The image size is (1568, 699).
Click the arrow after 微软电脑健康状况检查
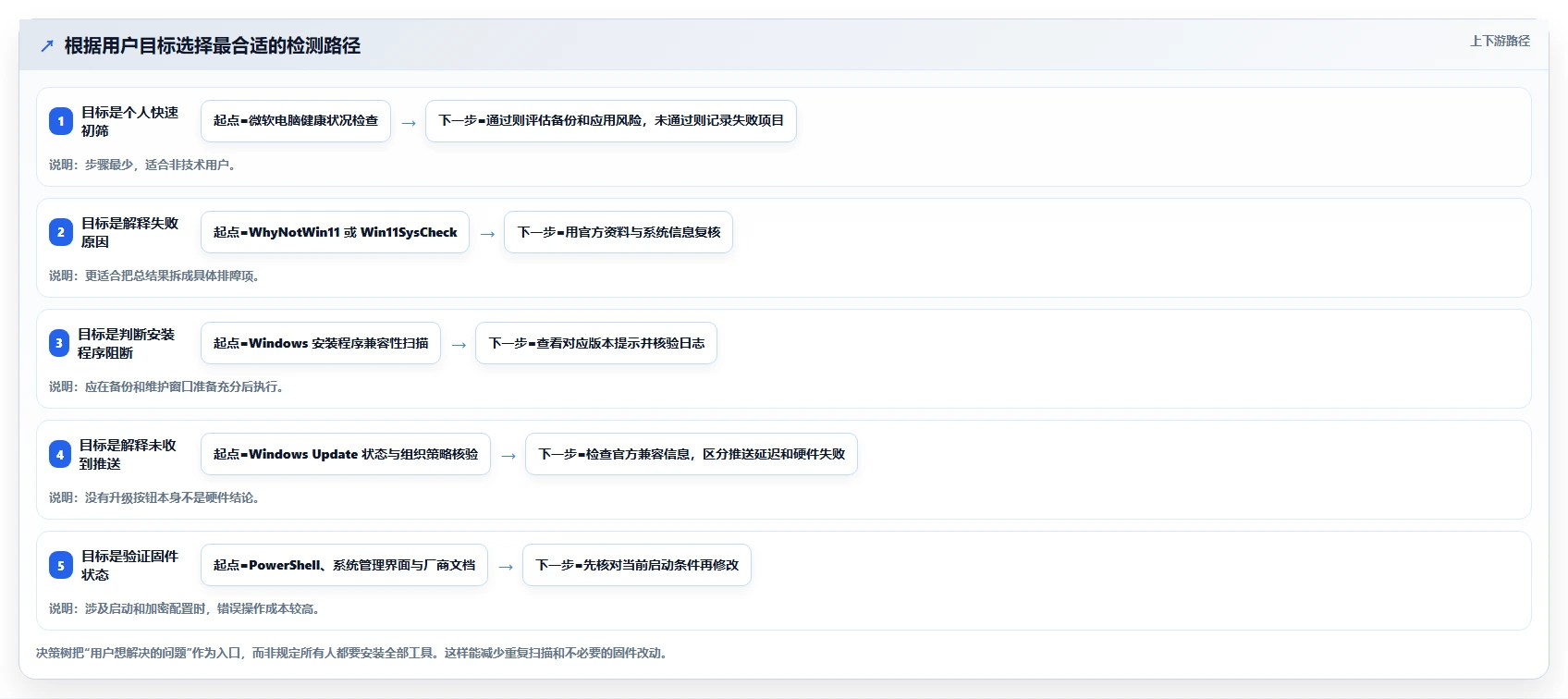point(409,123)
